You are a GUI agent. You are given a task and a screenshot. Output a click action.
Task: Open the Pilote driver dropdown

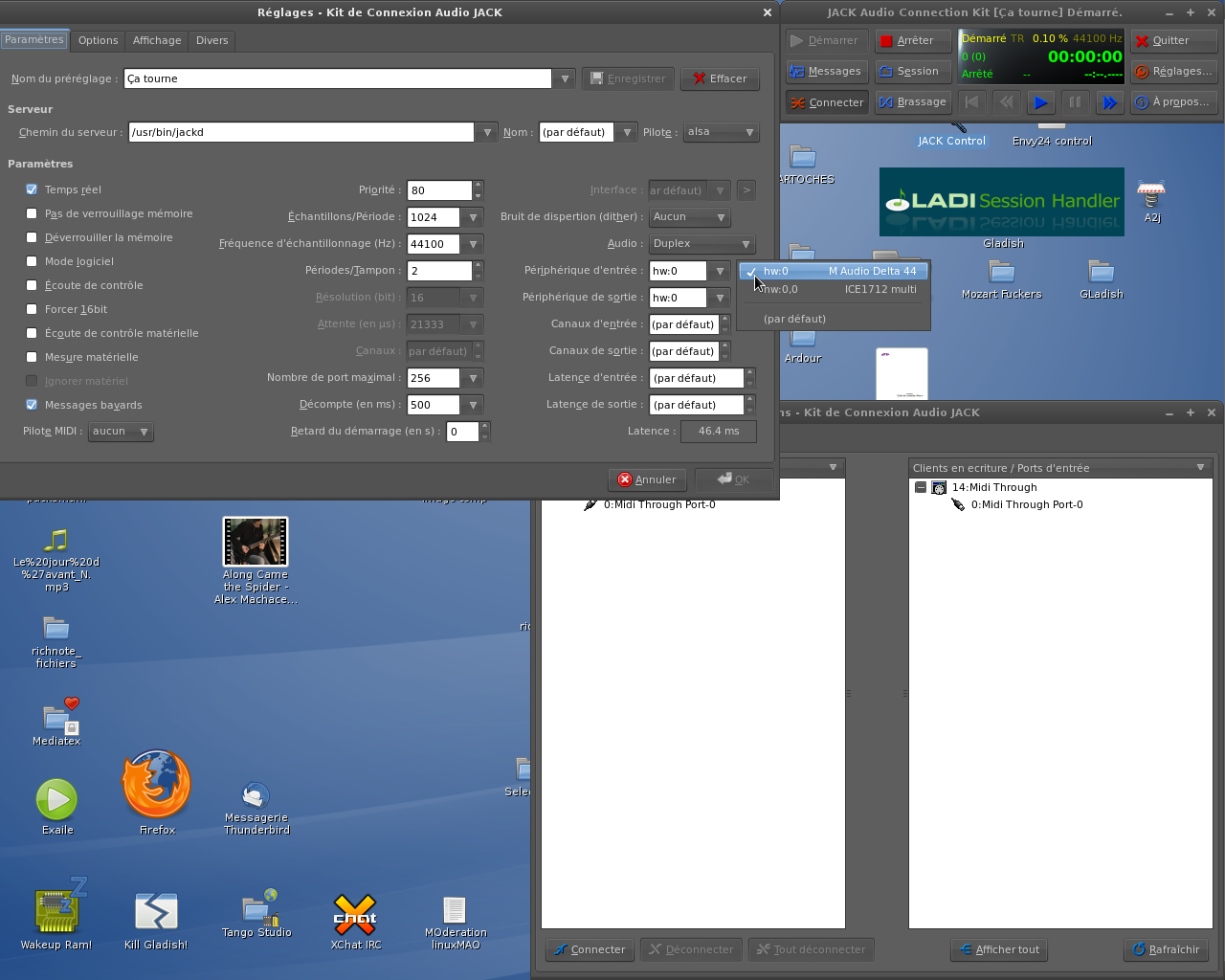click(x=722, y=132)
